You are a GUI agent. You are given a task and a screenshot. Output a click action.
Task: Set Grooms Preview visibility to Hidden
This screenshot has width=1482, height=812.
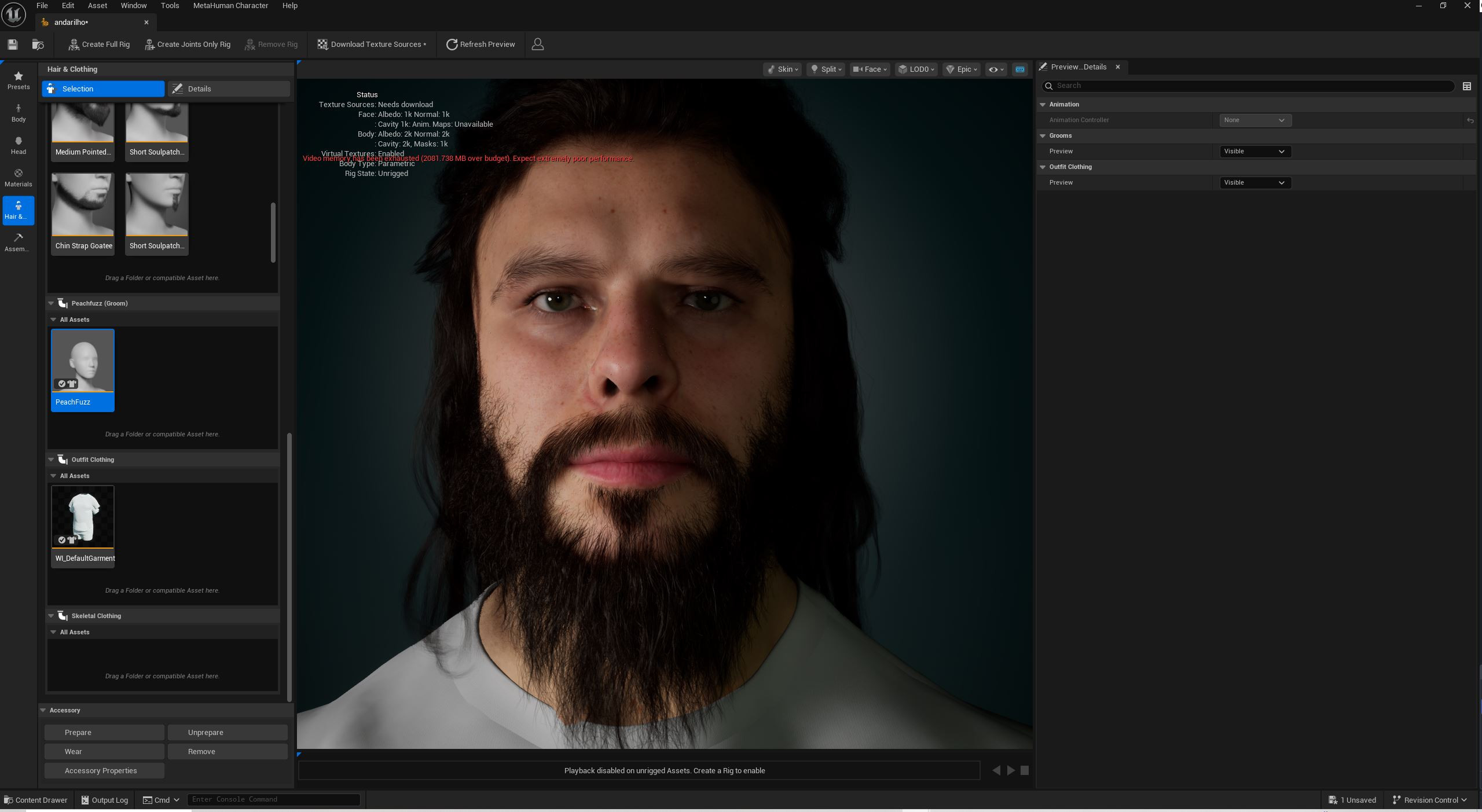1254,151
